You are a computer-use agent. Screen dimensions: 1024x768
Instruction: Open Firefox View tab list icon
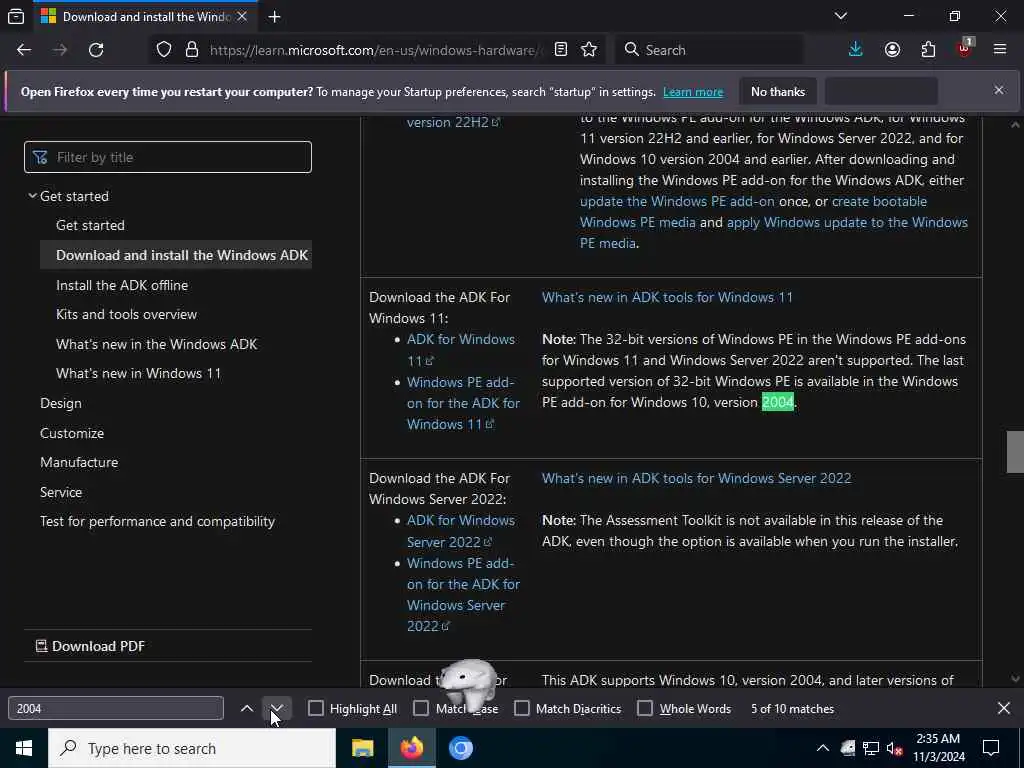tap(16, 16)
